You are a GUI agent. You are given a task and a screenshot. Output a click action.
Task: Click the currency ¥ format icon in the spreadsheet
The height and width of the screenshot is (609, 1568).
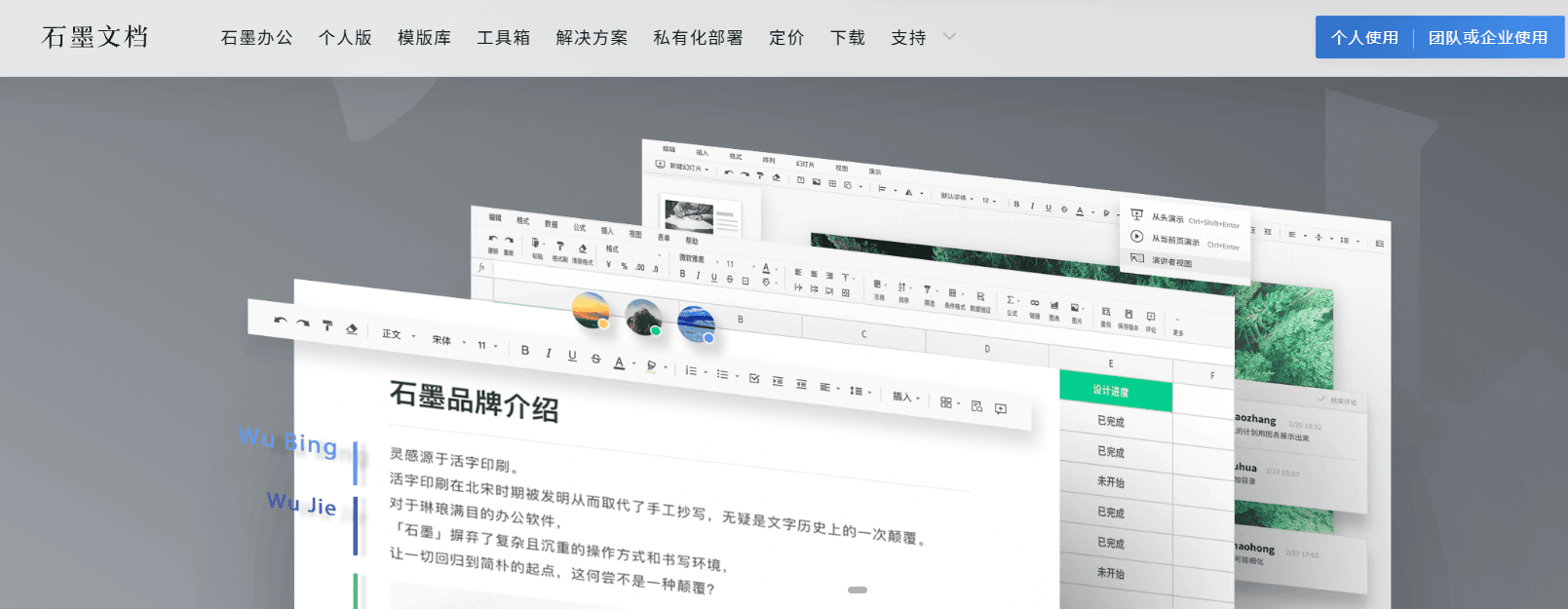(609, 264)
